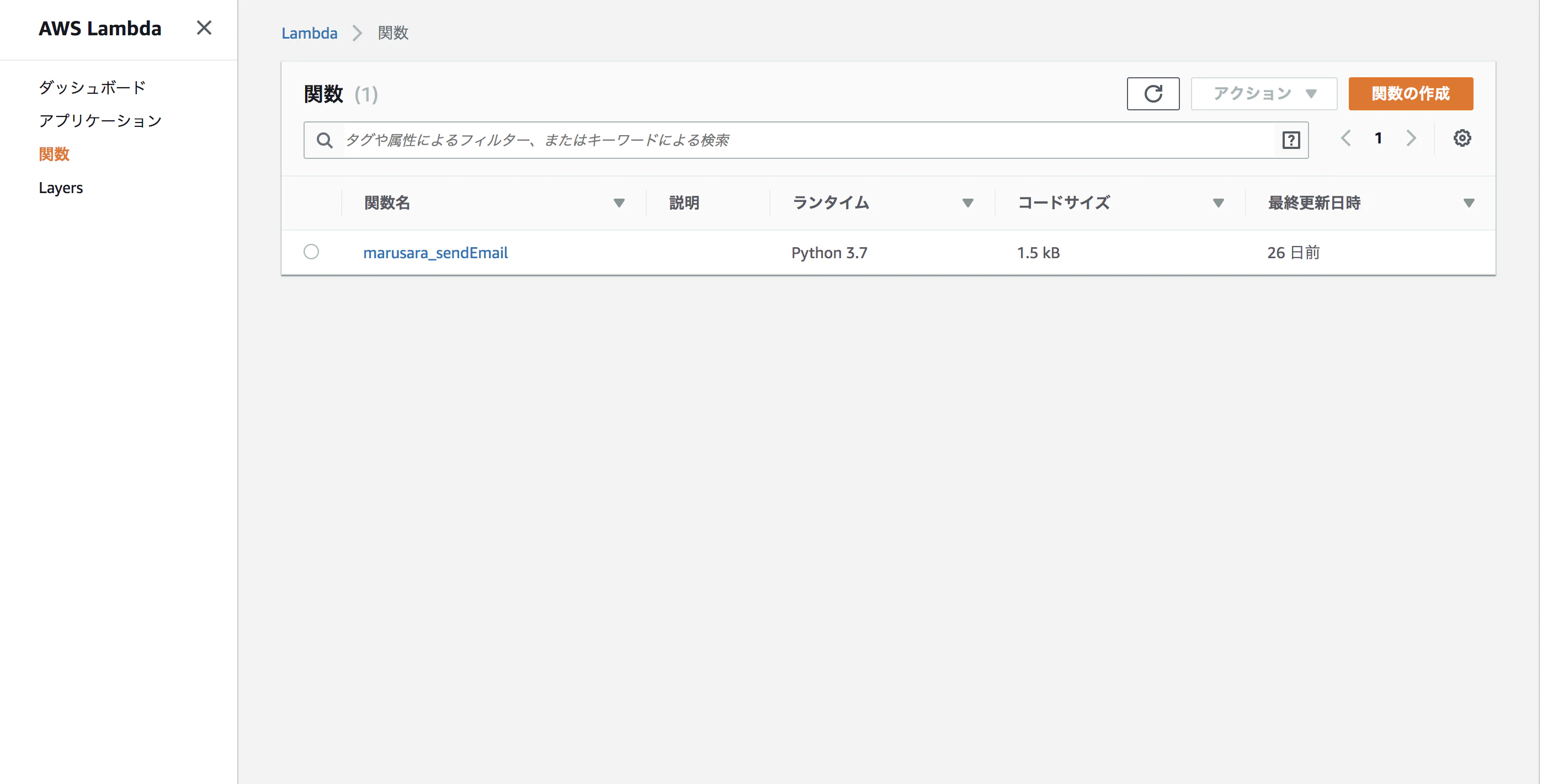Image resolution: width=1553 pixels, height=784 pixels.
Task: Sort by ランタイム column arrow
Action: (967, 204)
